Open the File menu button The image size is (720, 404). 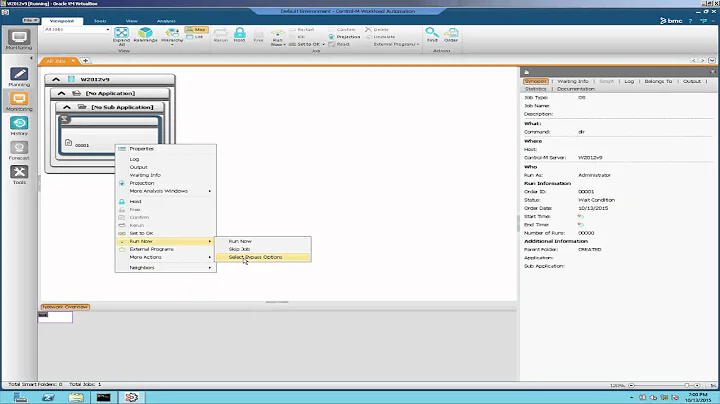[31, 21]
